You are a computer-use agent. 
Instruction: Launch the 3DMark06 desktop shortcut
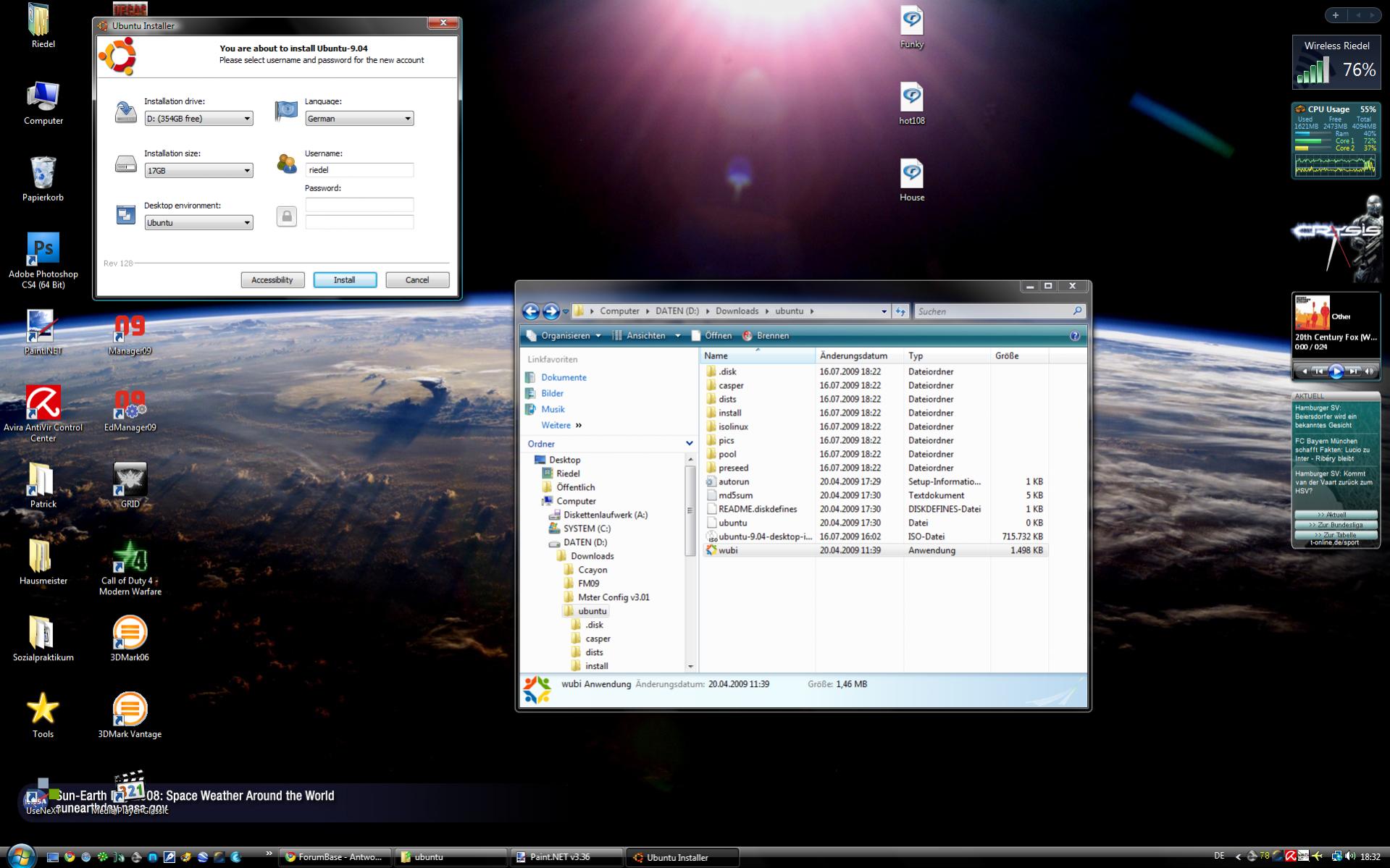130,639
